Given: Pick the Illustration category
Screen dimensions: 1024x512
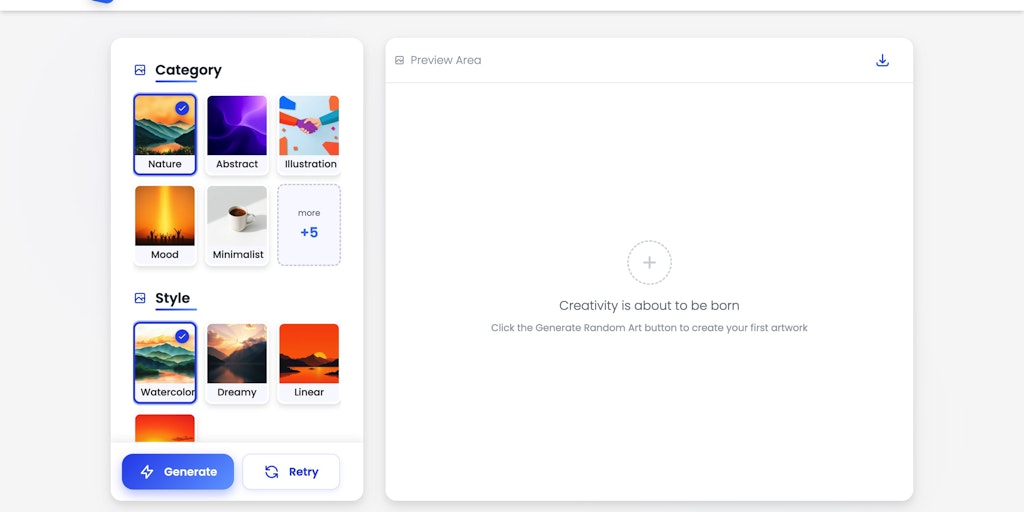Looking at the screenshot, I should [309, 135].
